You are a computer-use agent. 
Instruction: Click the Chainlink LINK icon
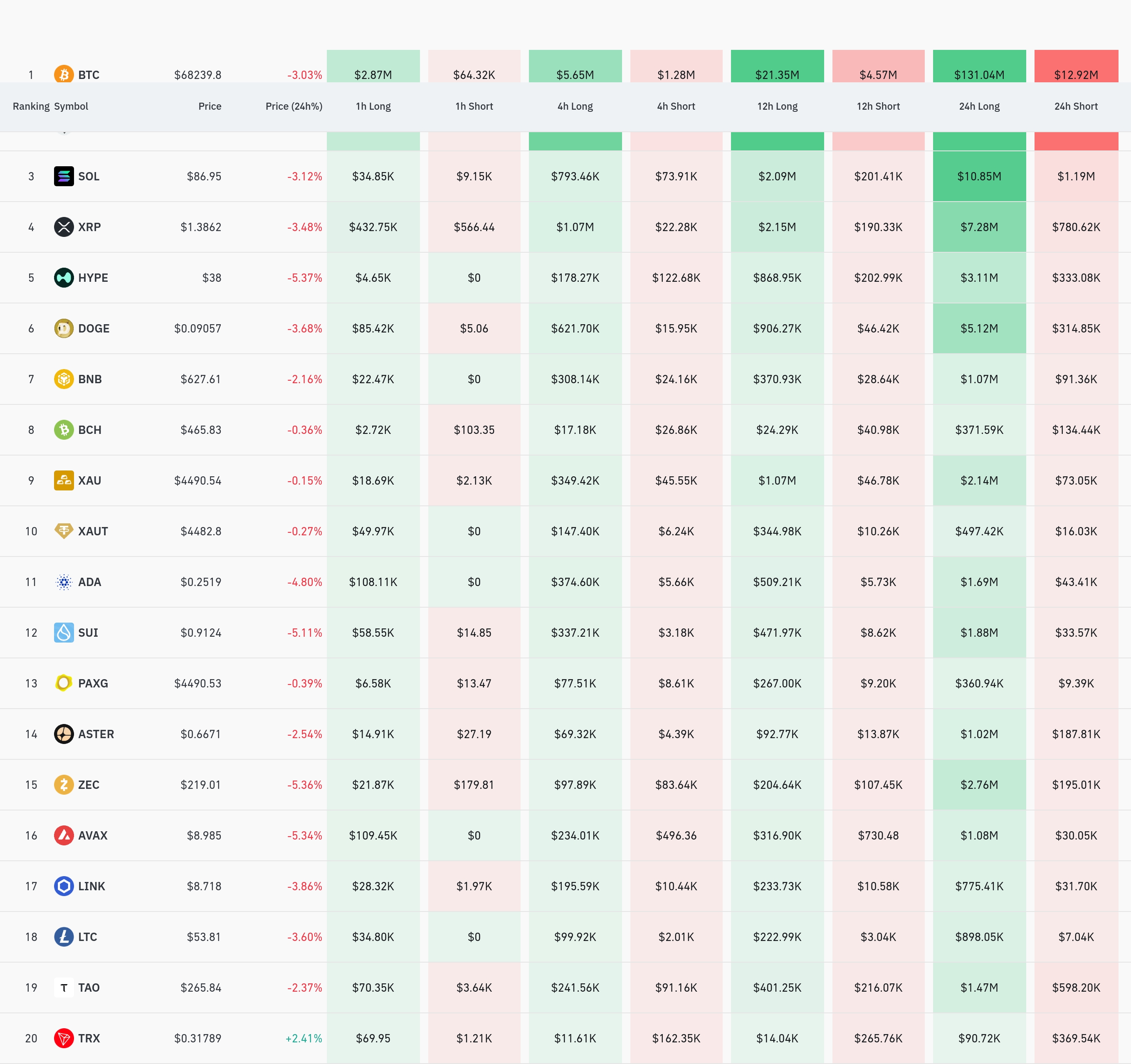64,886
